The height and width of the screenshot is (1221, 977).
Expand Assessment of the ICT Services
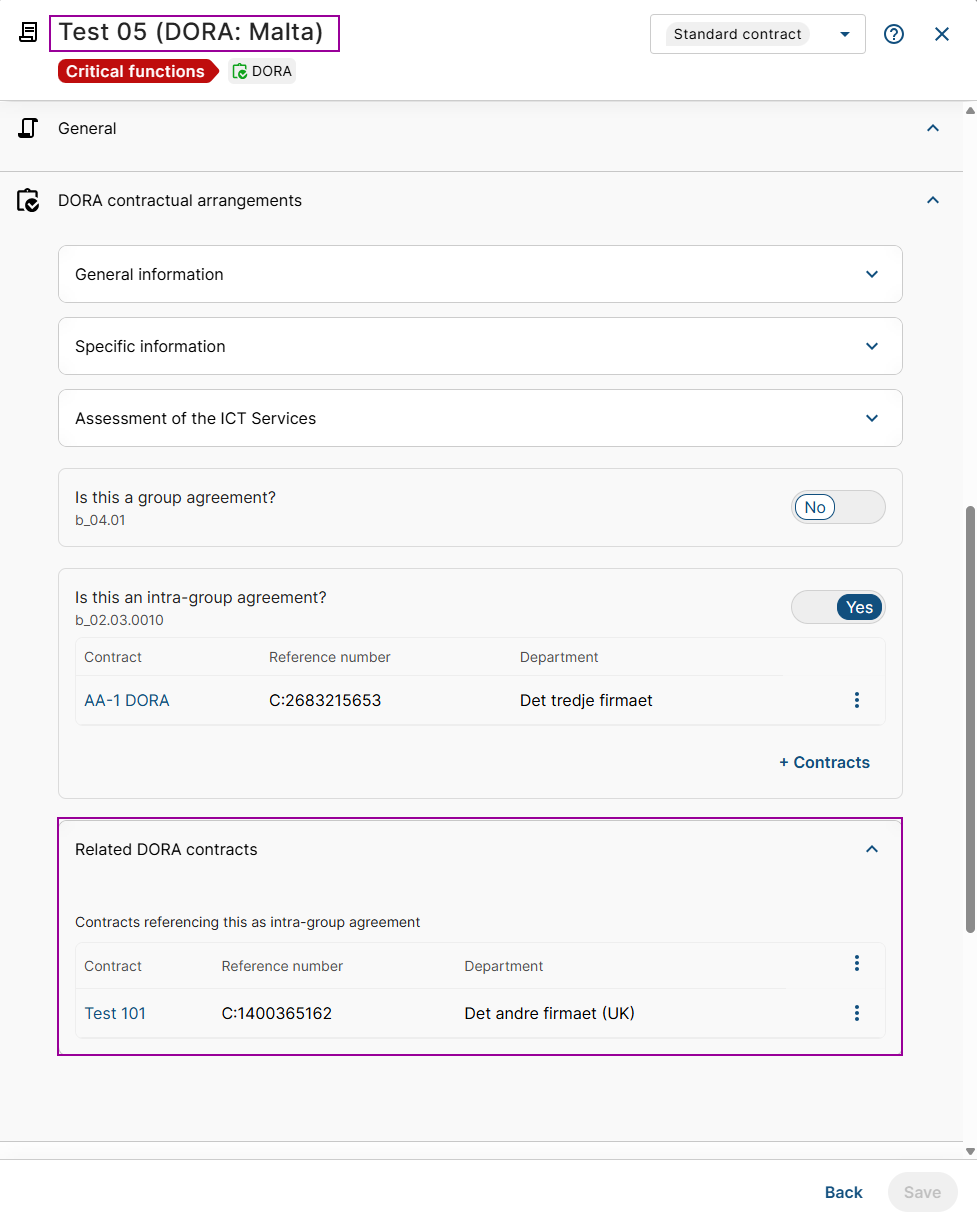point(872,418)
